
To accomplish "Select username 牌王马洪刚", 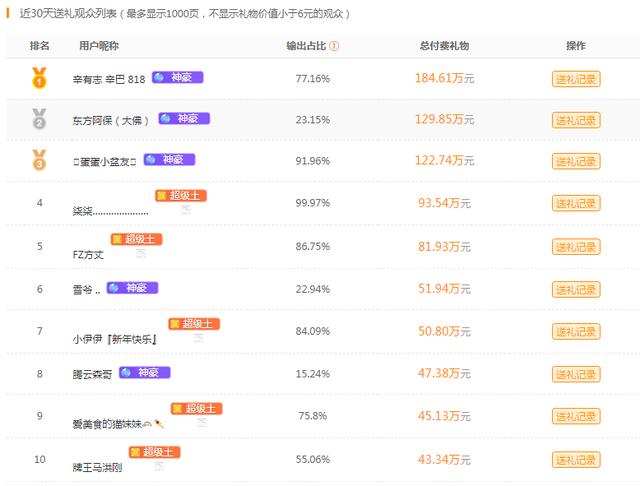I will point(98,467).
